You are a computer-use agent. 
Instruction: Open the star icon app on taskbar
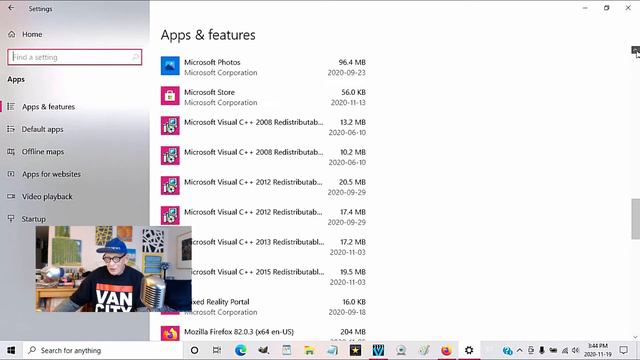pos(355,350)
